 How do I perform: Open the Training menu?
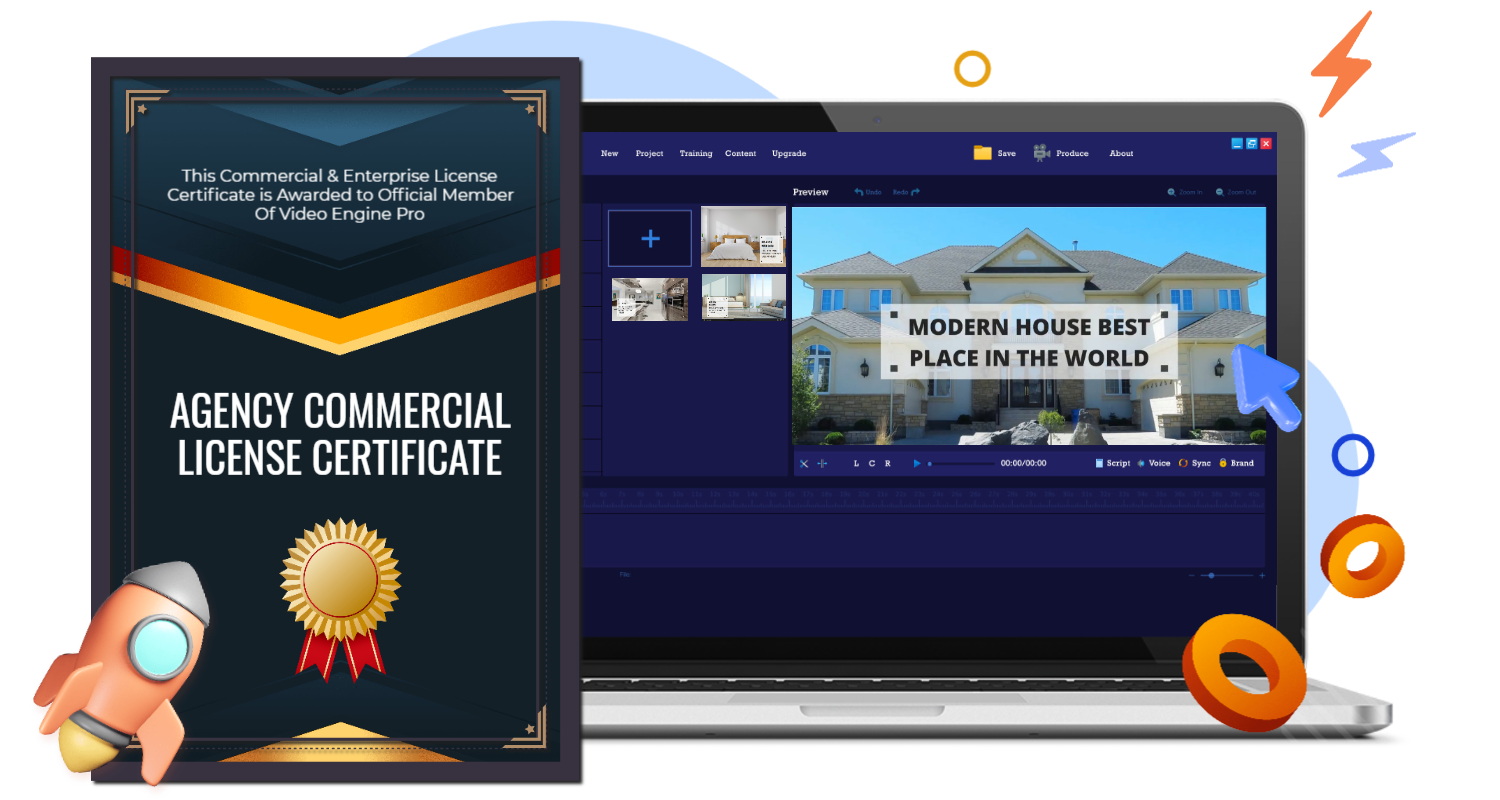click(x=696, y=154)
